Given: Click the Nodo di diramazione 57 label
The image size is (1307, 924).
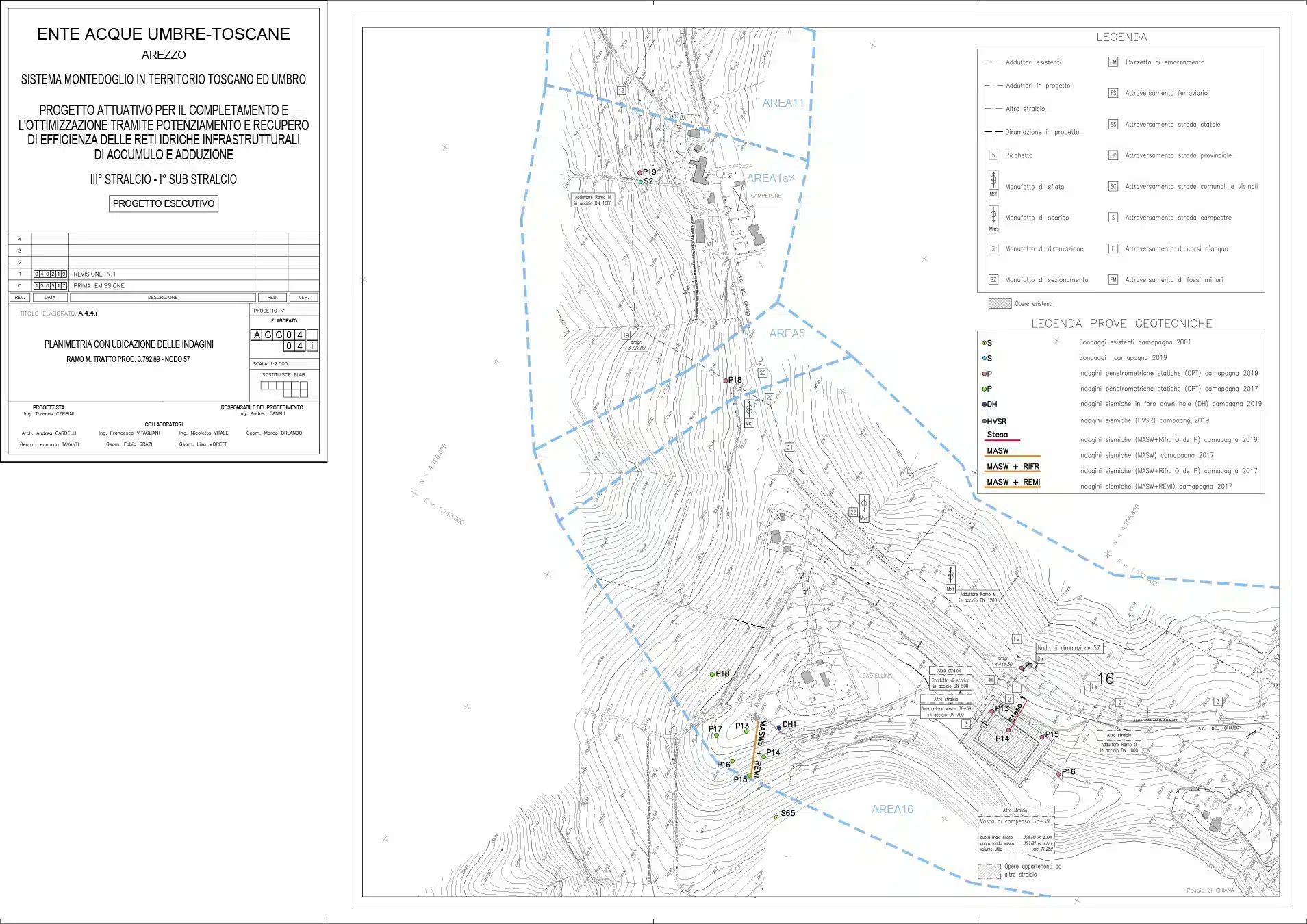Looking at the screenshot, I should [x=1069, y=648].
